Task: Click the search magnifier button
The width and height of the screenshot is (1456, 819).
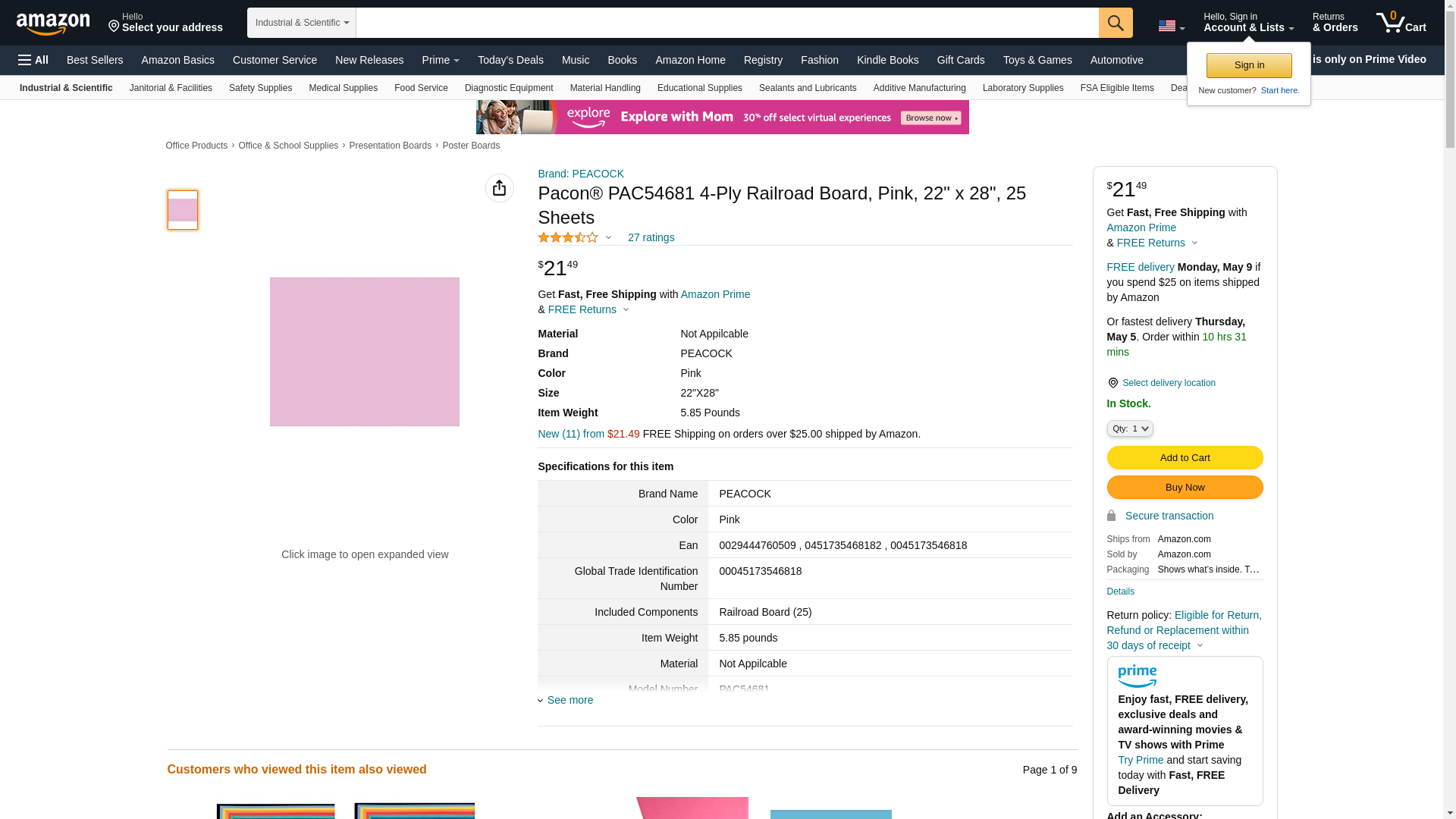Action: pos(1116,23)
